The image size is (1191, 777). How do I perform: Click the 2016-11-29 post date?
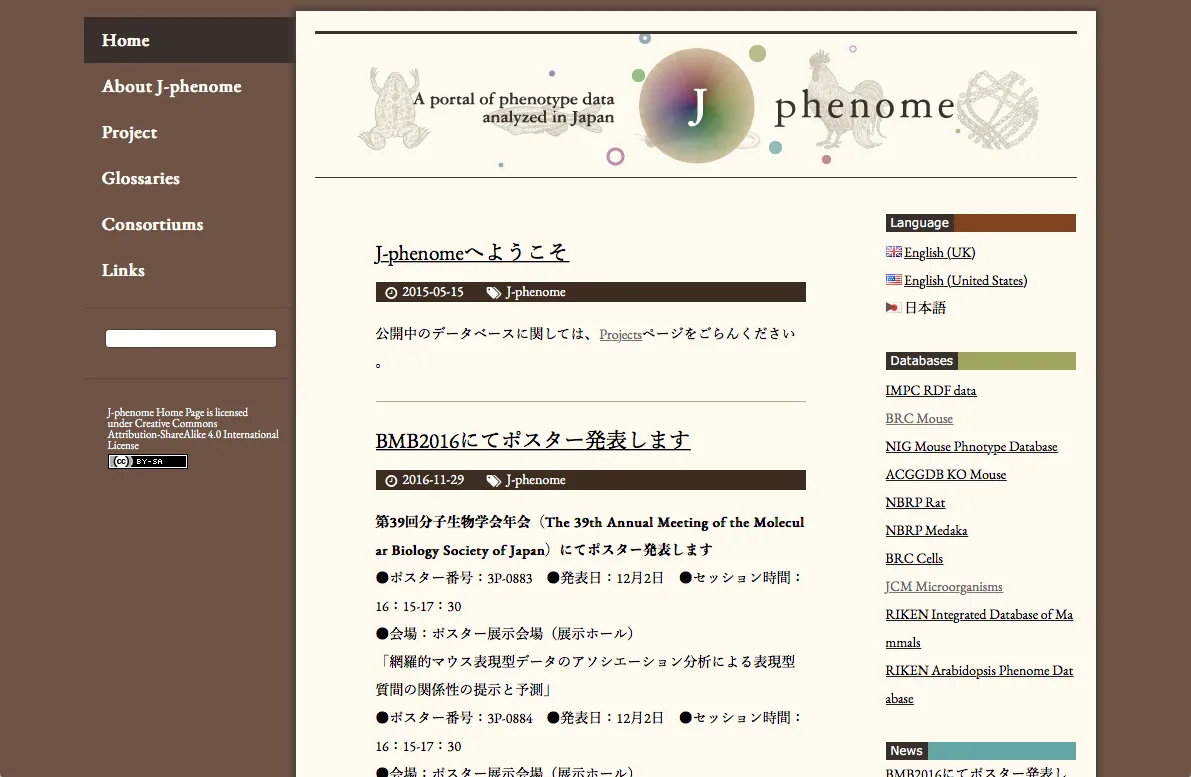433,479
